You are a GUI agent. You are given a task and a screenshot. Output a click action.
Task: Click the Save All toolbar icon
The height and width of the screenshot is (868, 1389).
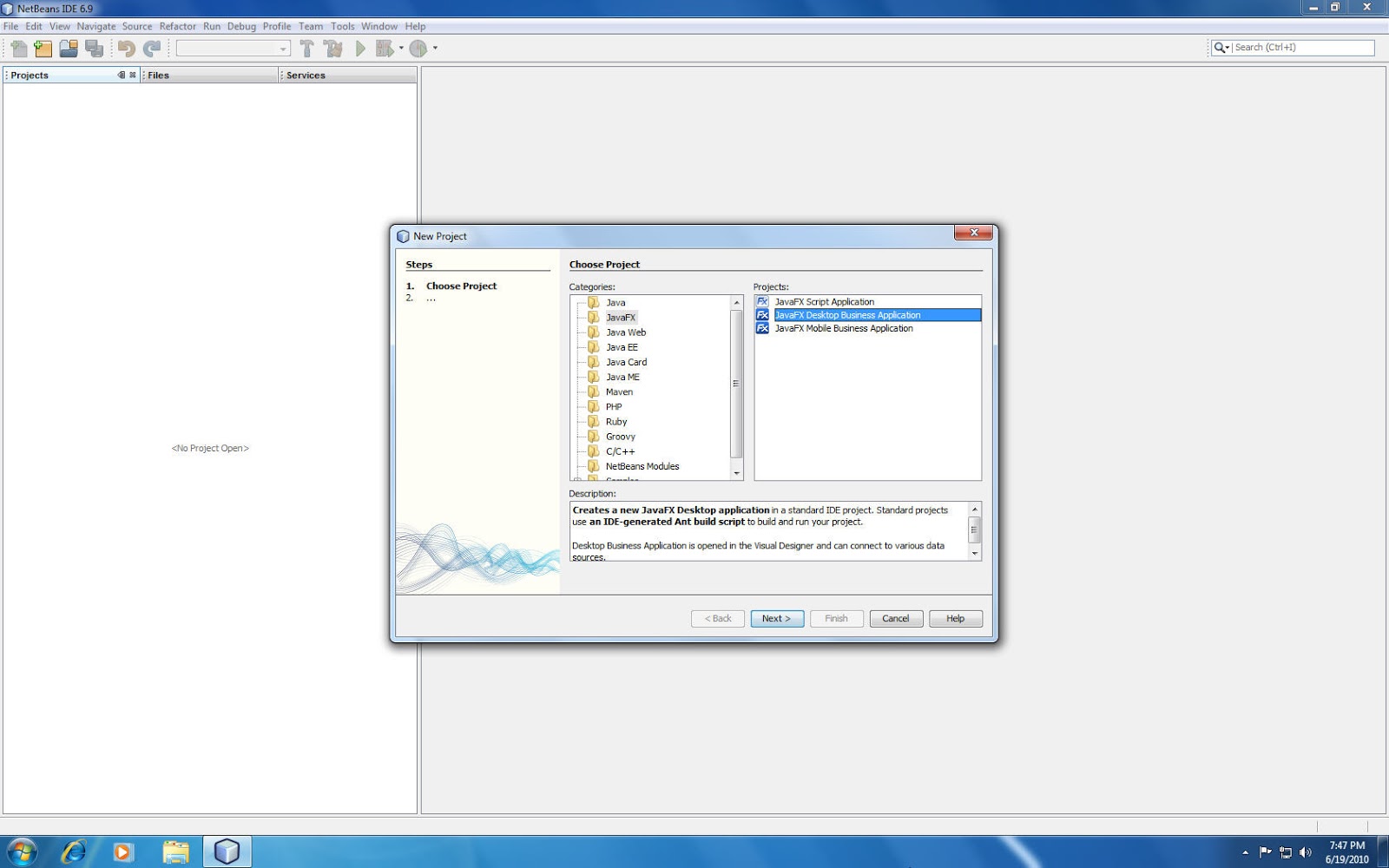point(94,49)
